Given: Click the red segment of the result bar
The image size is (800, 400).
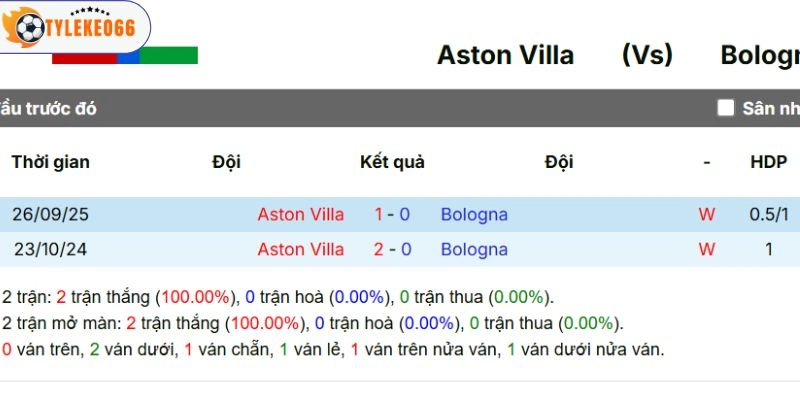Looking at the screenshot, I should 84,57.
